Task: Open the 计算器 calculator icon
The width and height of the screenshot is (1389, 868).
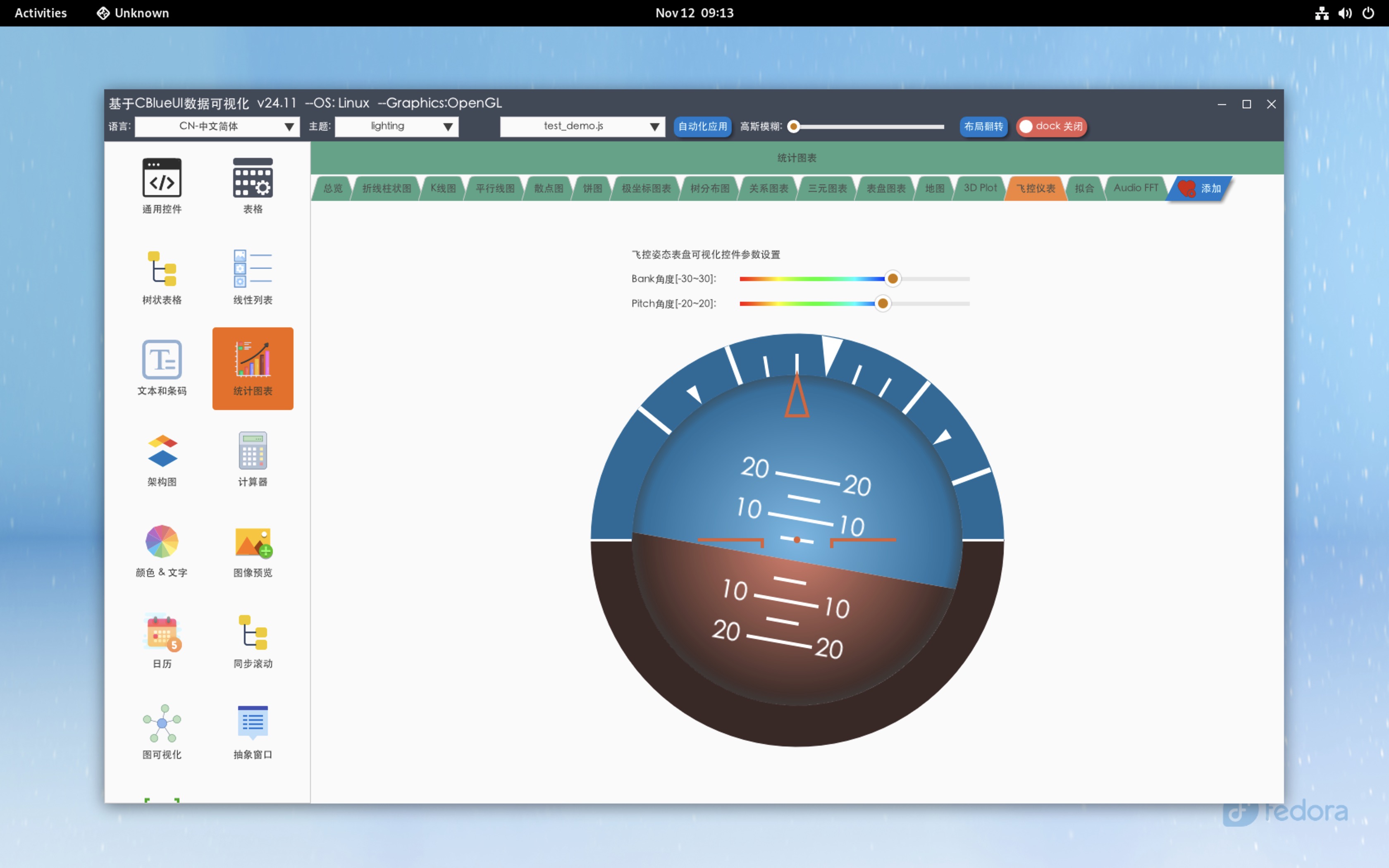Action: tap(253, 451)
